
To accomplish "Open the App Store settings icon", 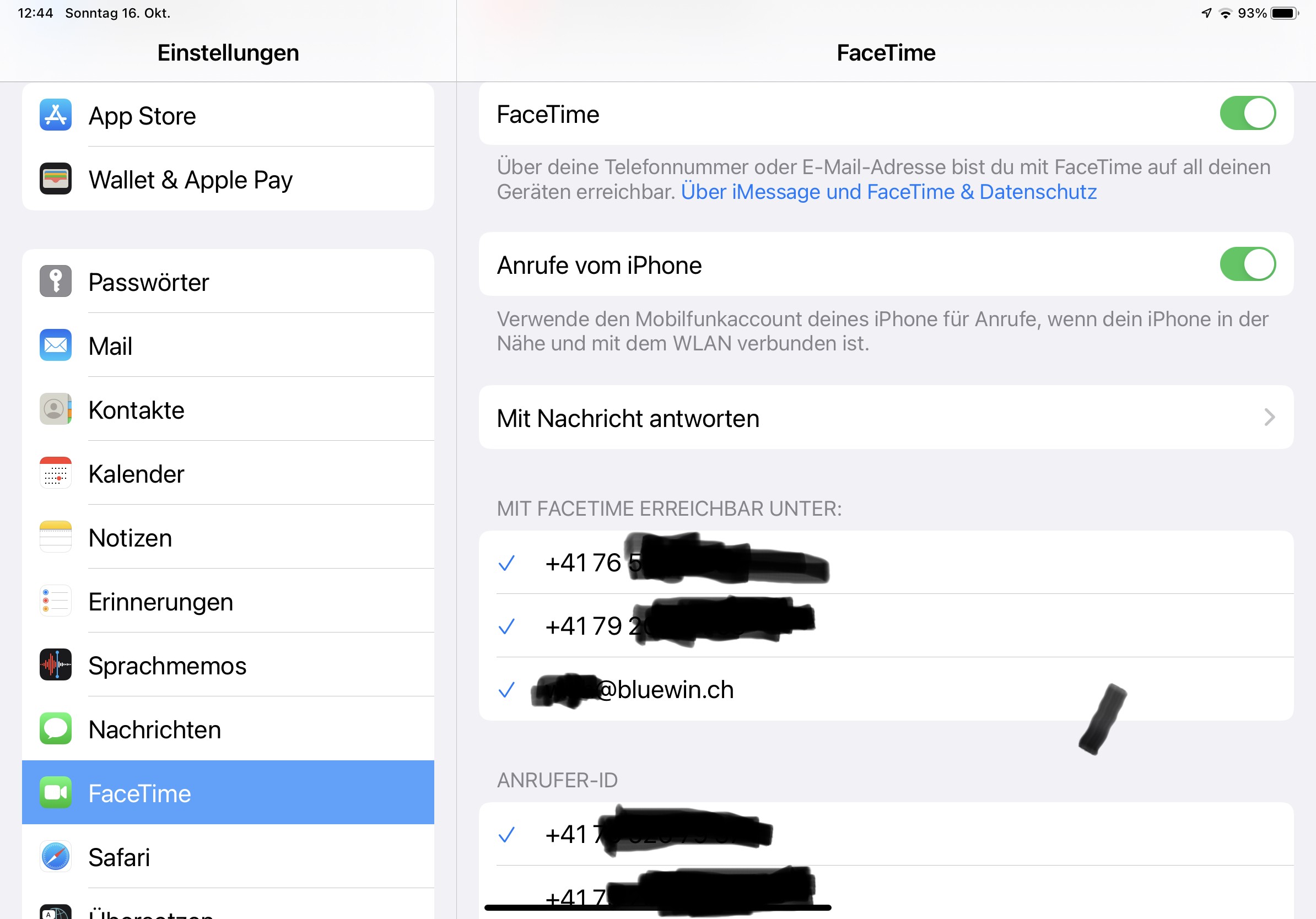I will [55, 115].
